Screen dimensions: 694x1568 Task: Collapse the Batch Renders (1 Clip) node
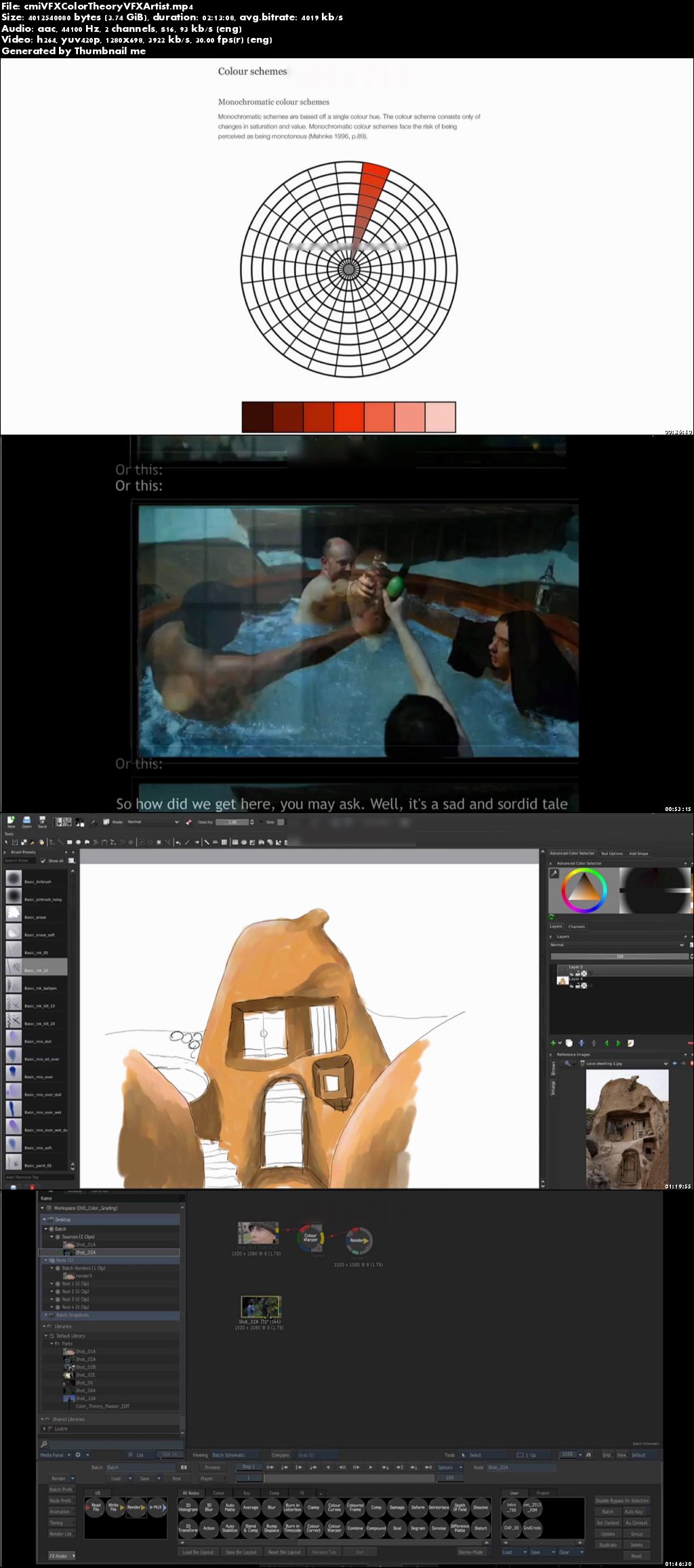[52, 1268]
